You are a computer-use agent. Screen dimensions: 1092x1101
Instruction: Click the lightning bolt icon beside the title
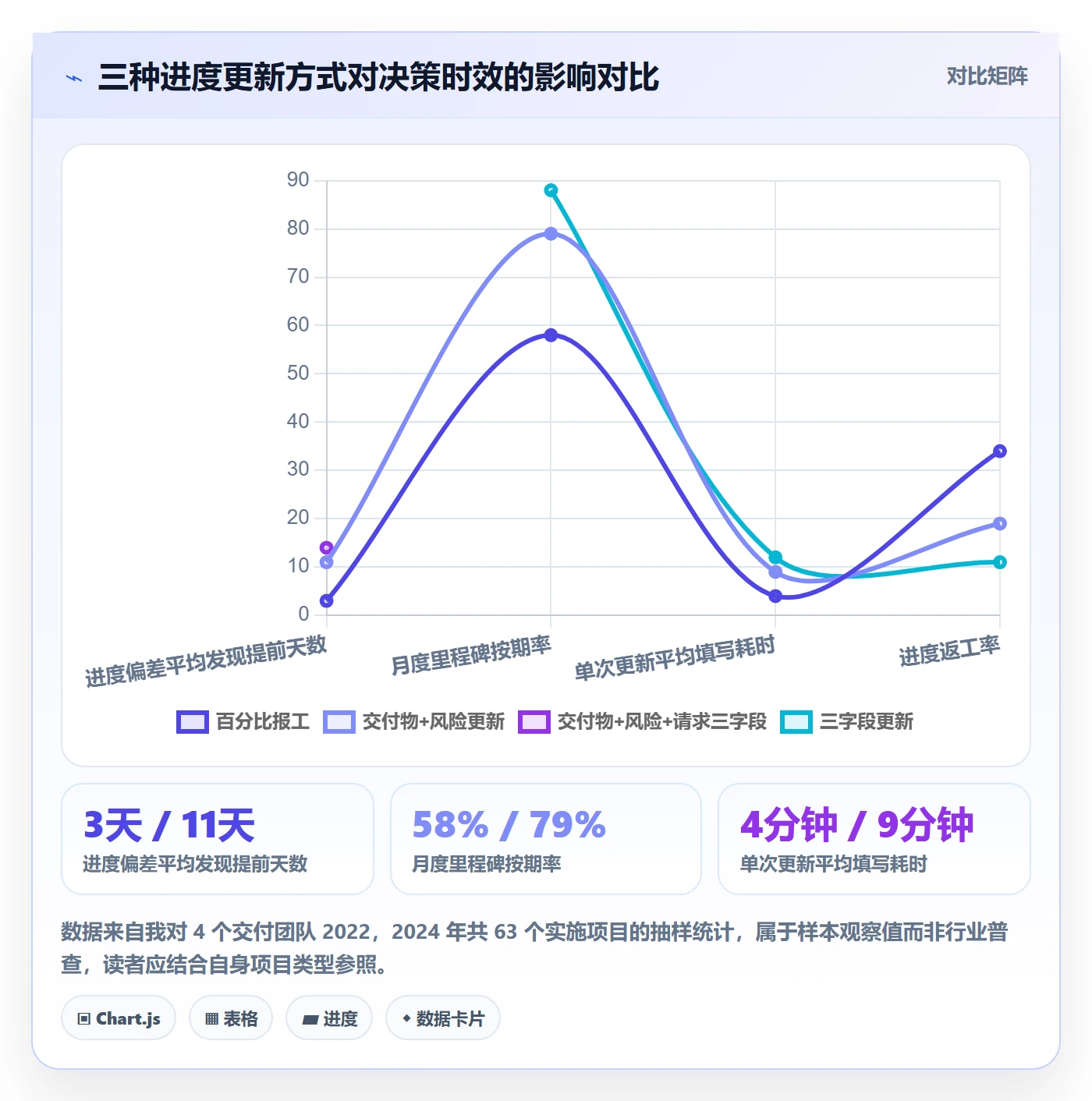74,78
